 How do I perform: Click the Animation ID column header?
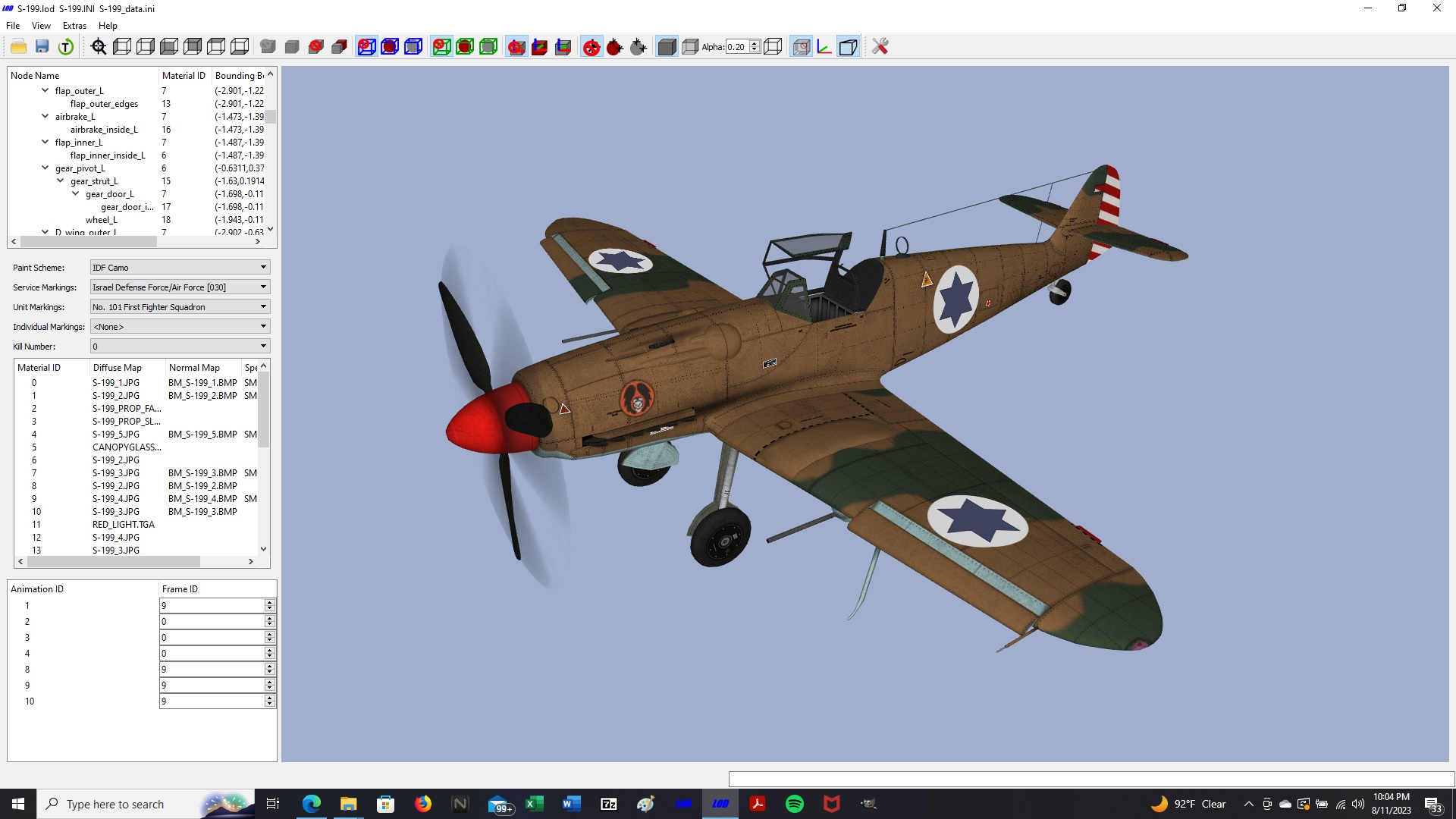83,589
